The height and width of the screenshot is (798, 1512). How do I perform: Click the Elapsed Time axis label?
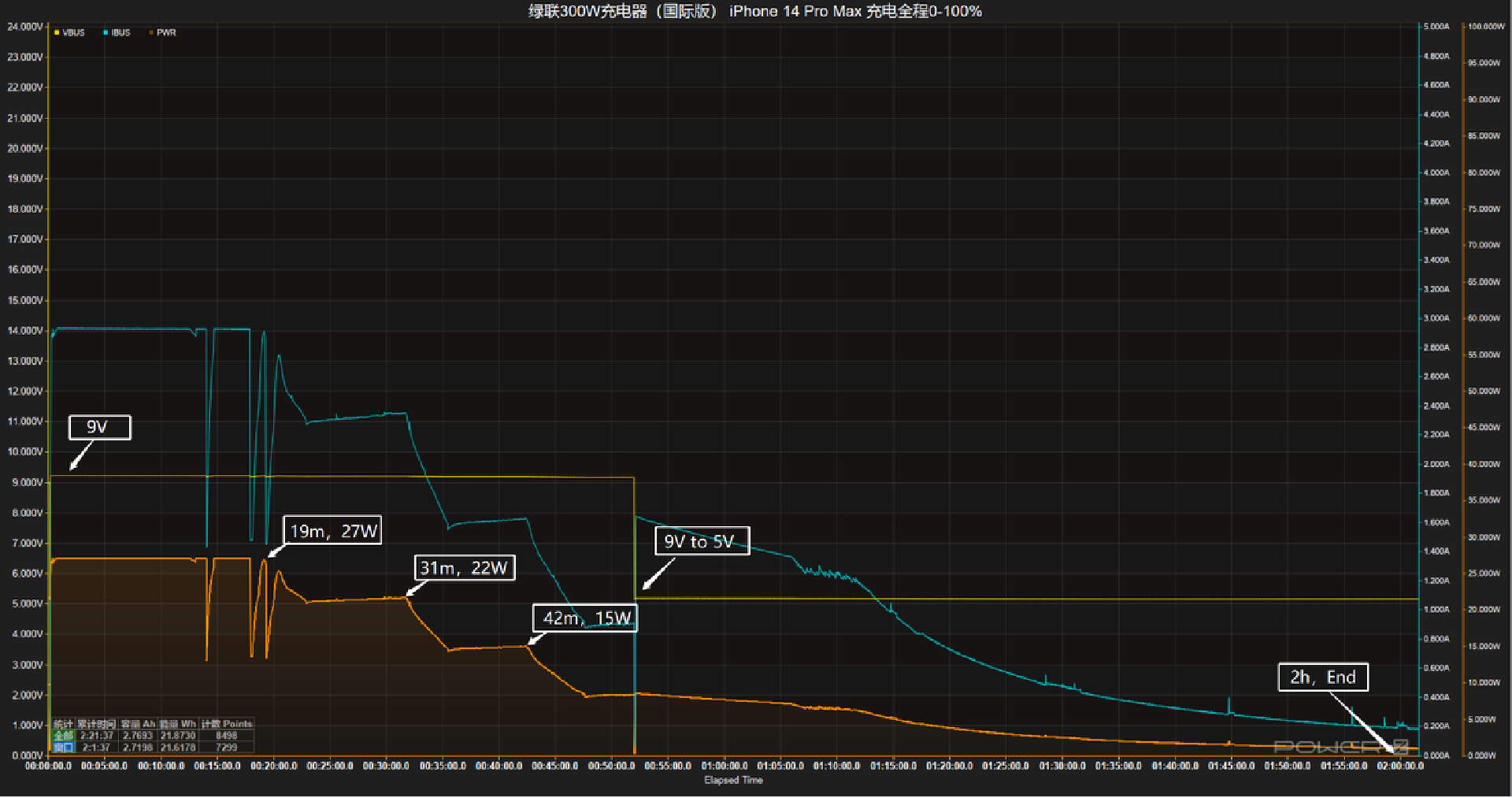point(733,781)
